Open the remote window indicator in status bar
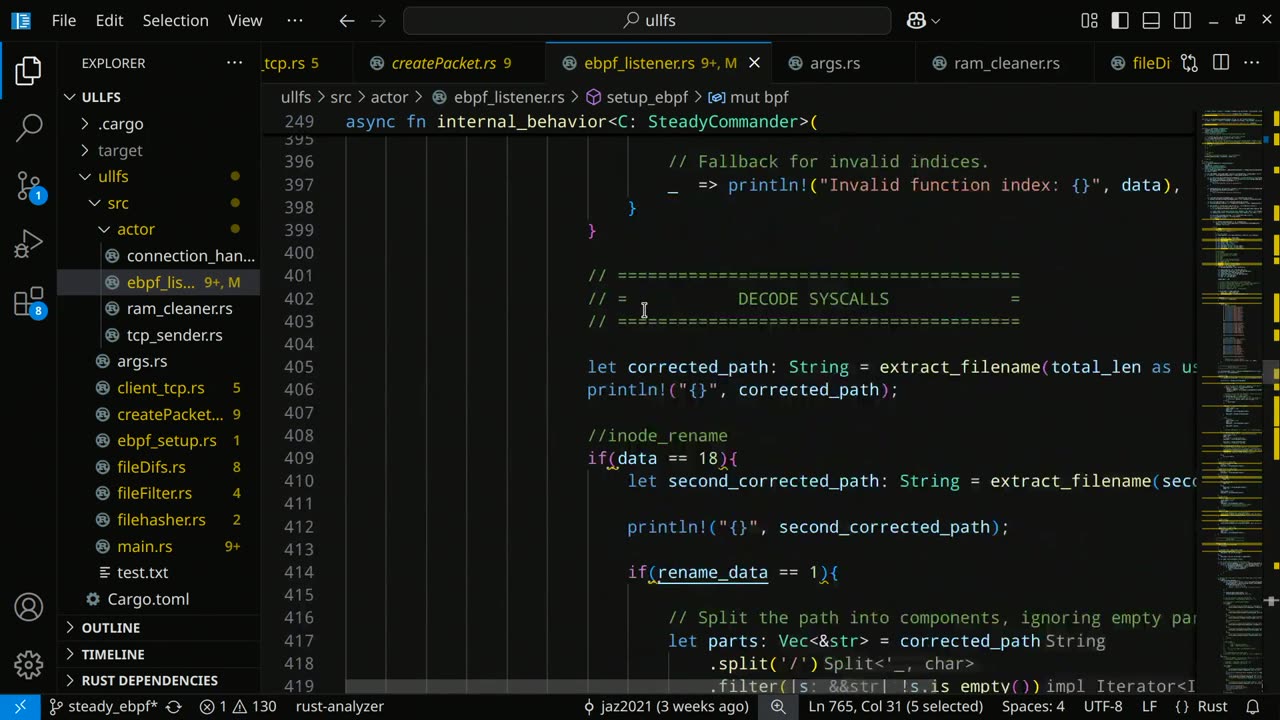The image size is (1280, 720). pyautogui.click(x=20, y=706)
